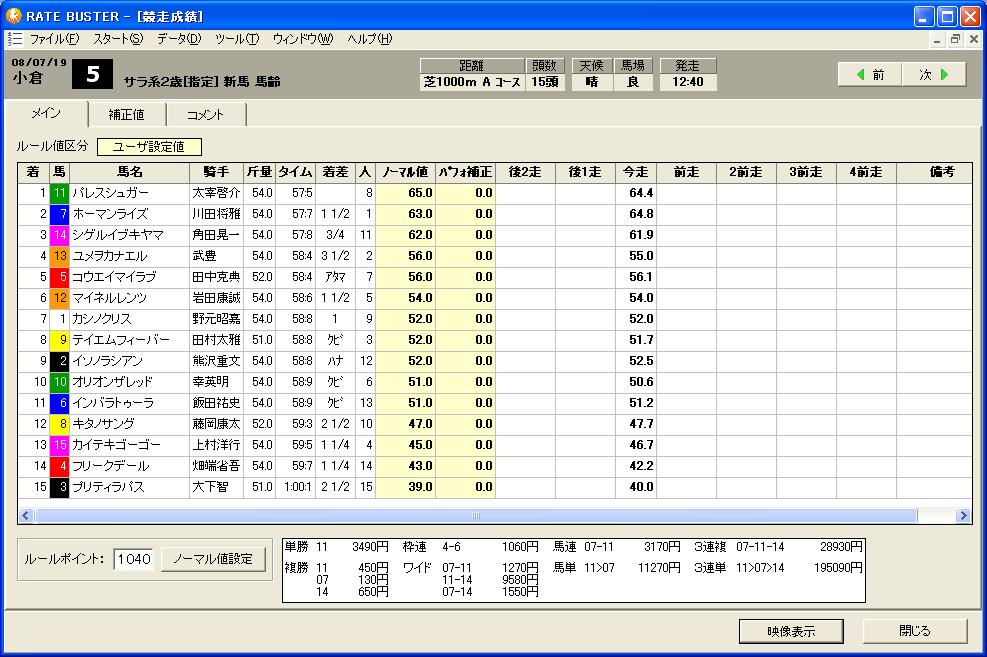Click the 映像表示 button

(x=791, y=631)
